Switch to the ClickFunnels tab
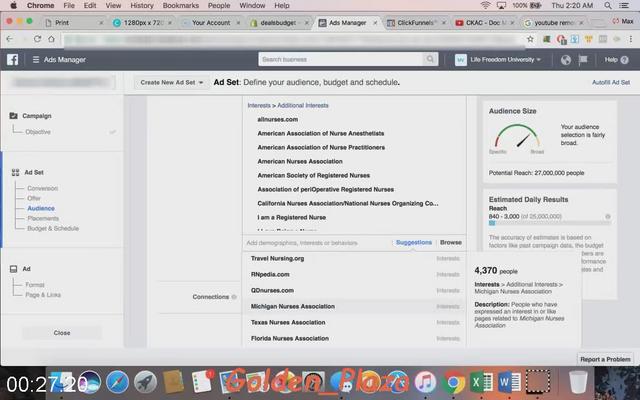 pyautogui.click(x=416, y=23)
